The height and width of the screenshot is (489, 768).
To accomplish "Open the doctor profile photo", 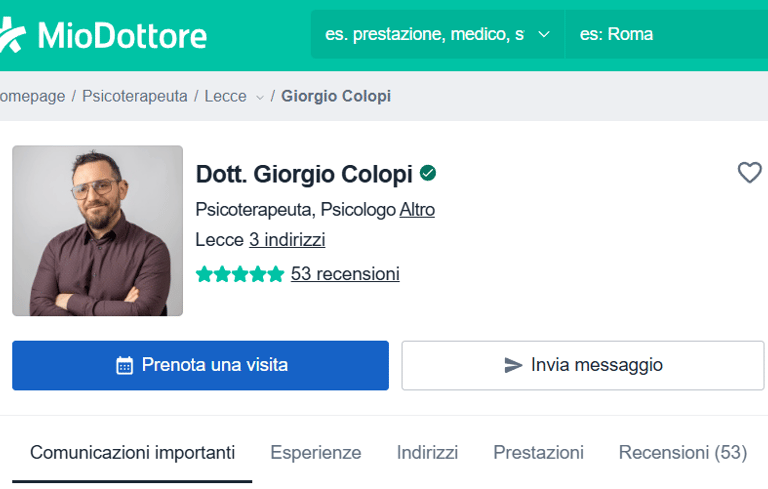I will tap(97, 230).
